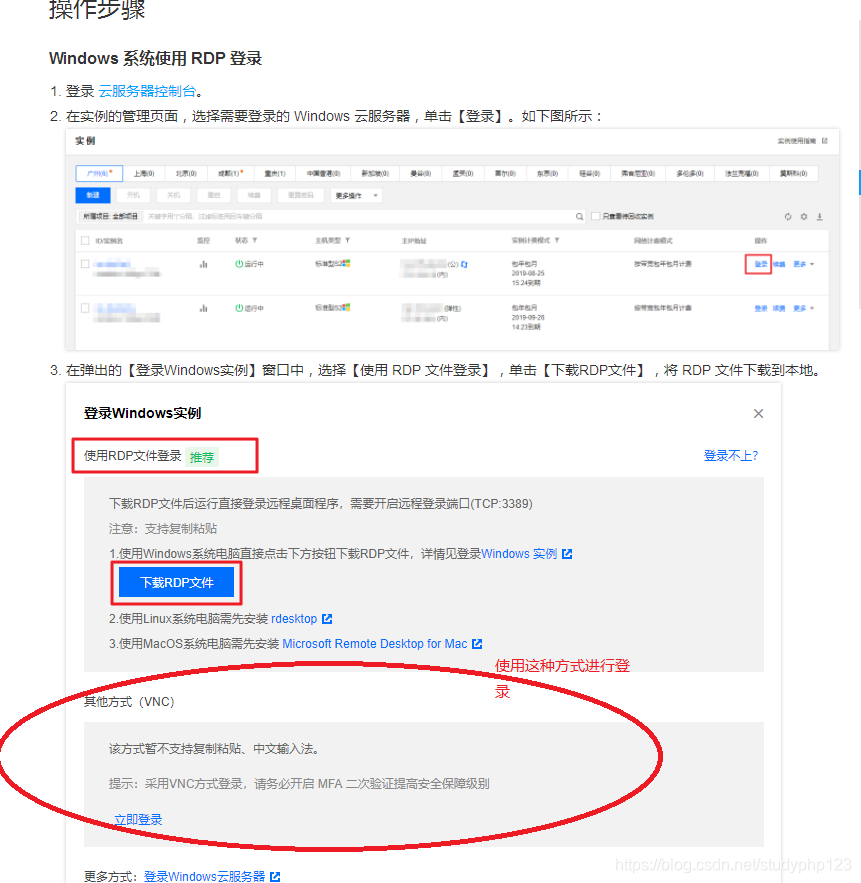861x883 pixels.
Task: Open the 更多操作 dropdown
Action: point(356,195)
